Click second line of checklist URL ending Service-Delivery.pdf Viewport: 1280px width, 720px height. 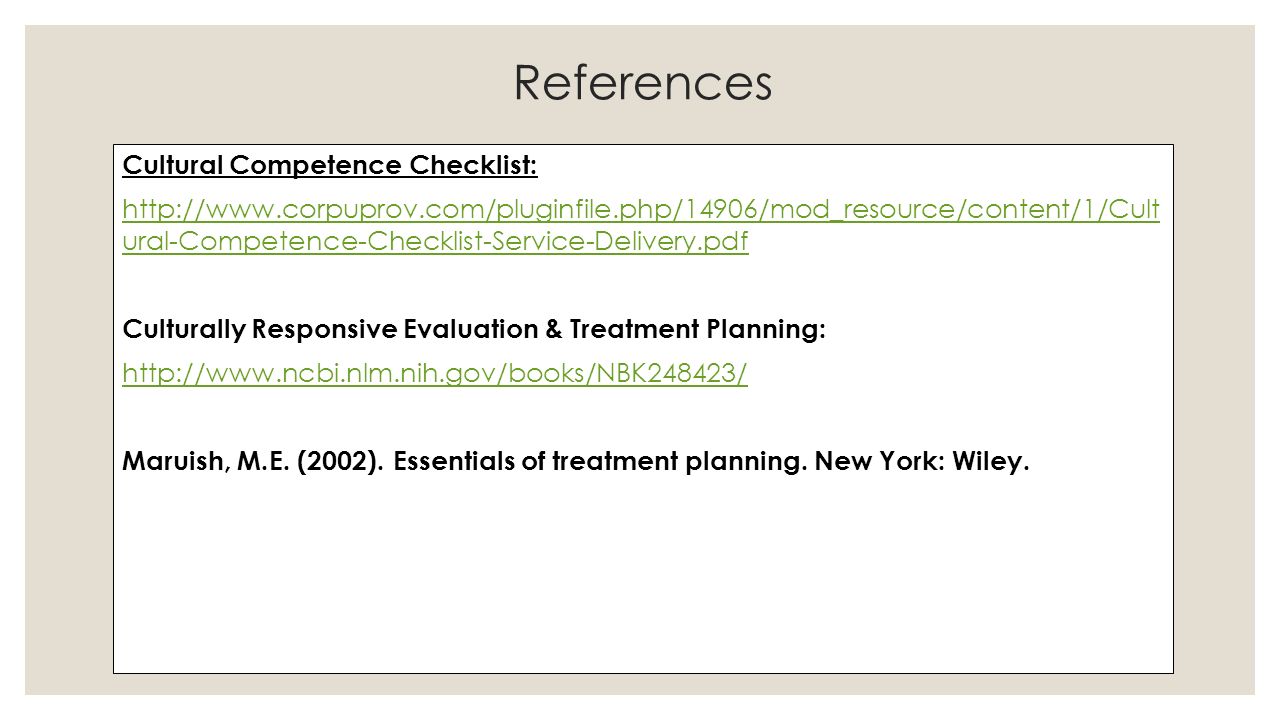tap(434, 242)
